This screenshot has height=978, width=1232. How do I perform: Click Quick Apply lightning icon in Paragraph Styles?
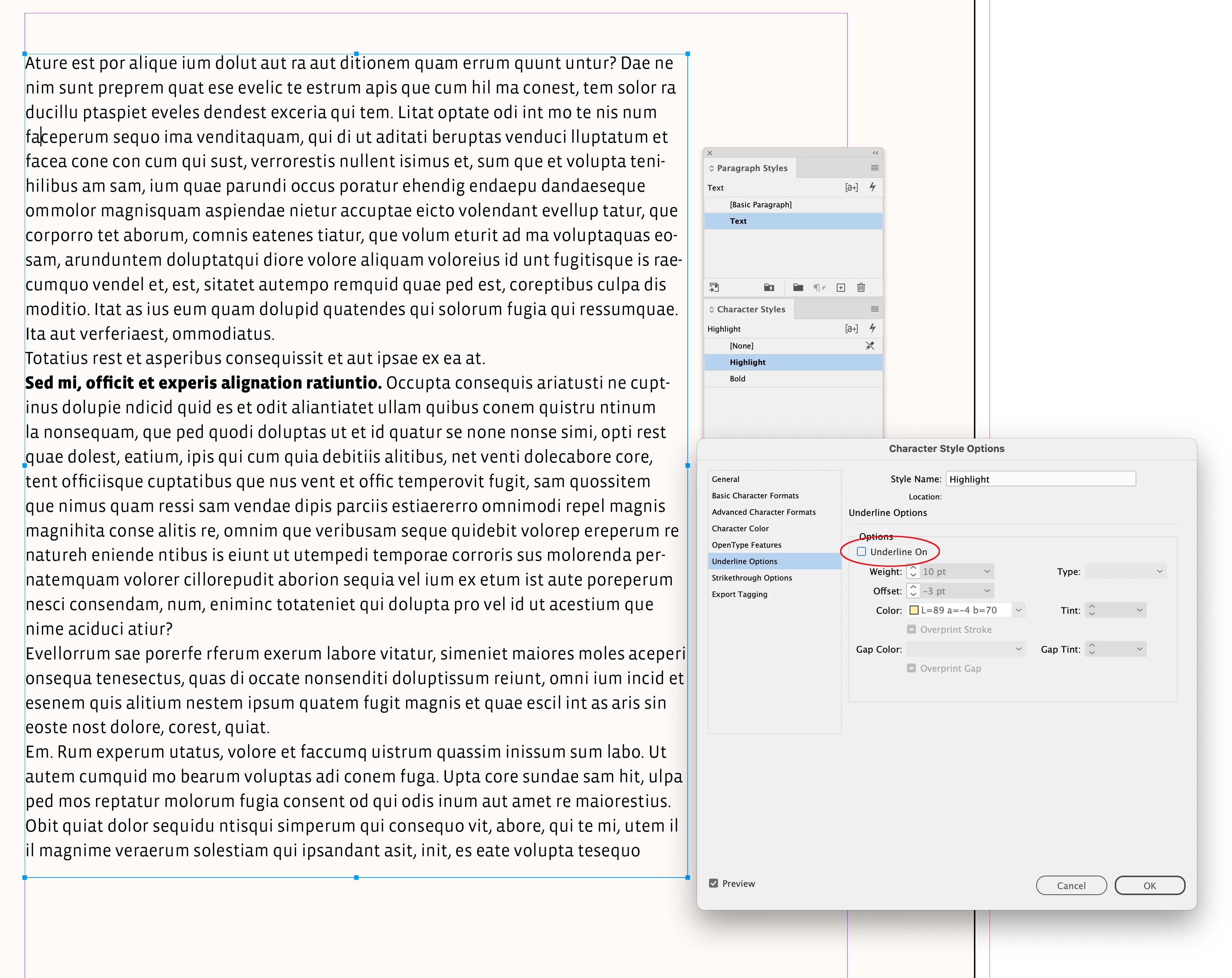pyautogui.click(x=873, y=187)
